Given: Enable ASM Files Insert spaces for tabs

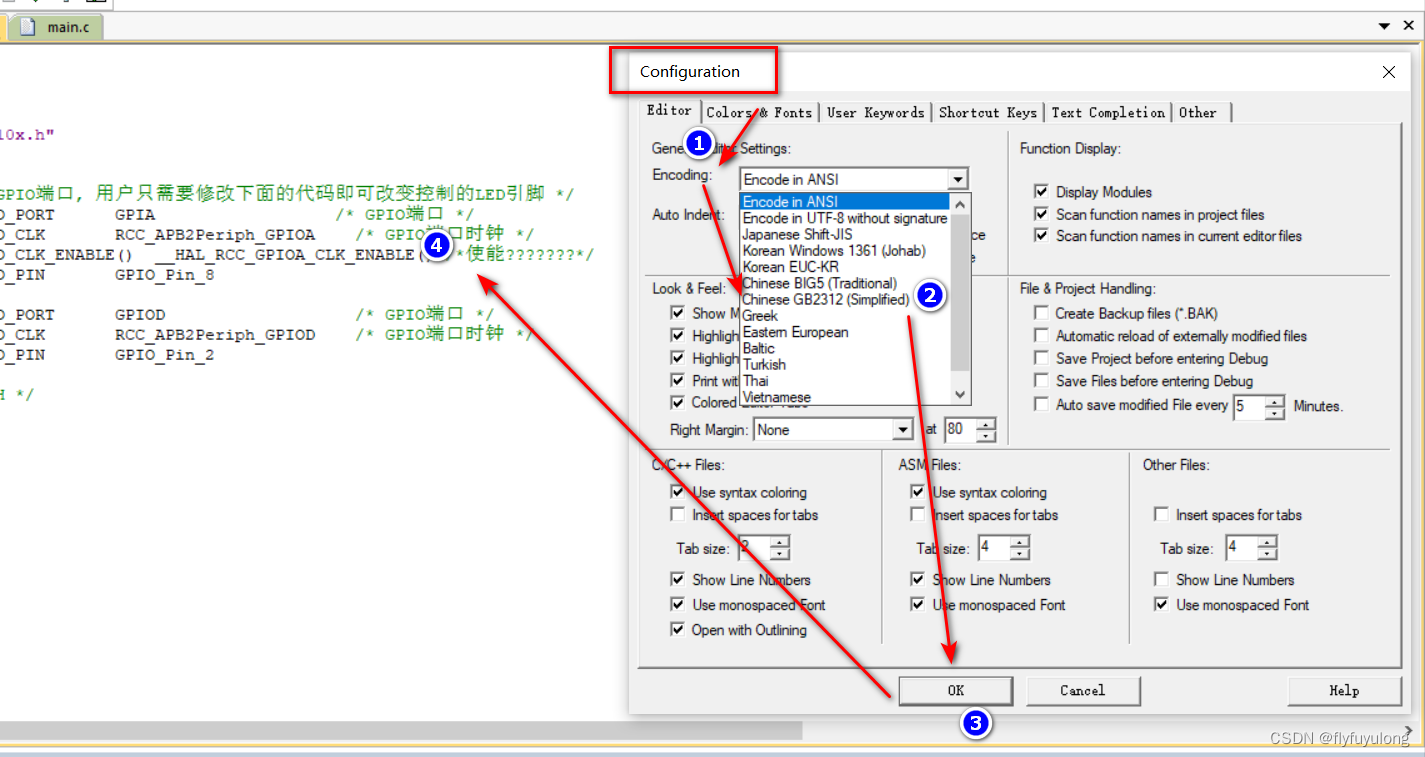Looking at the screenshot, I should pos(918,515).
